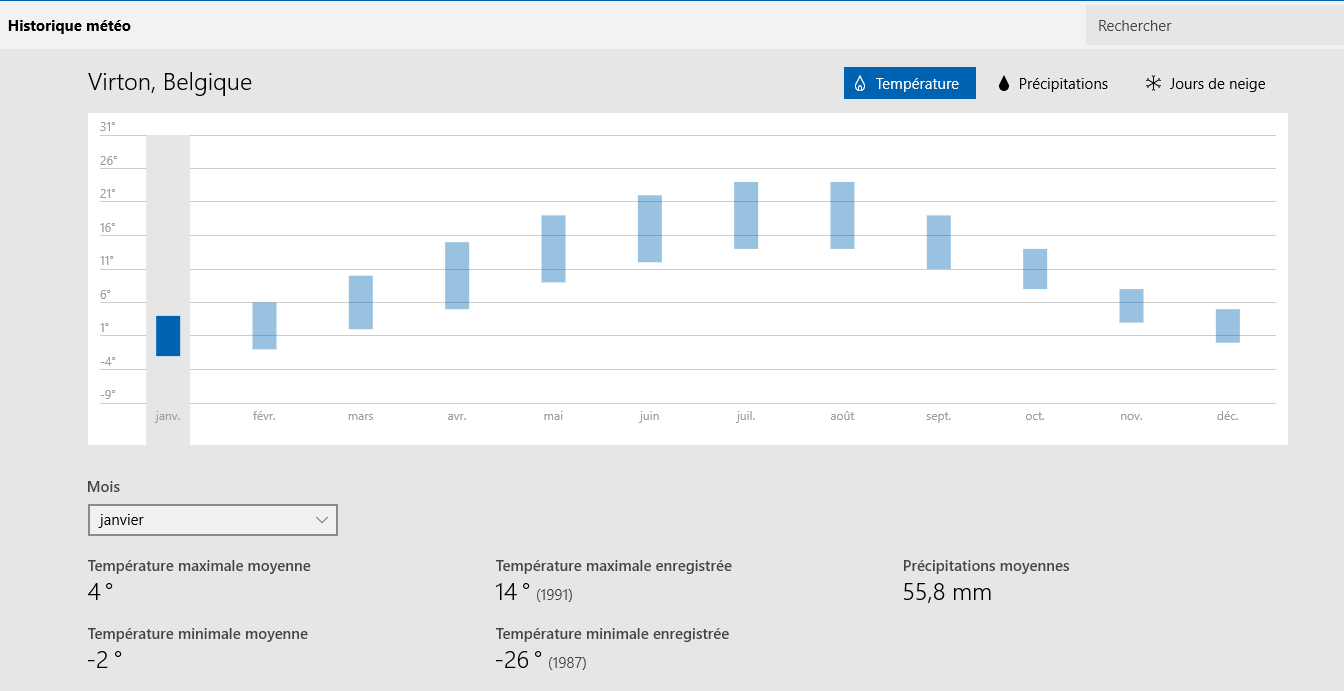Select the mars temperature bar
The image size is (1344, 691).
[361, 302]
